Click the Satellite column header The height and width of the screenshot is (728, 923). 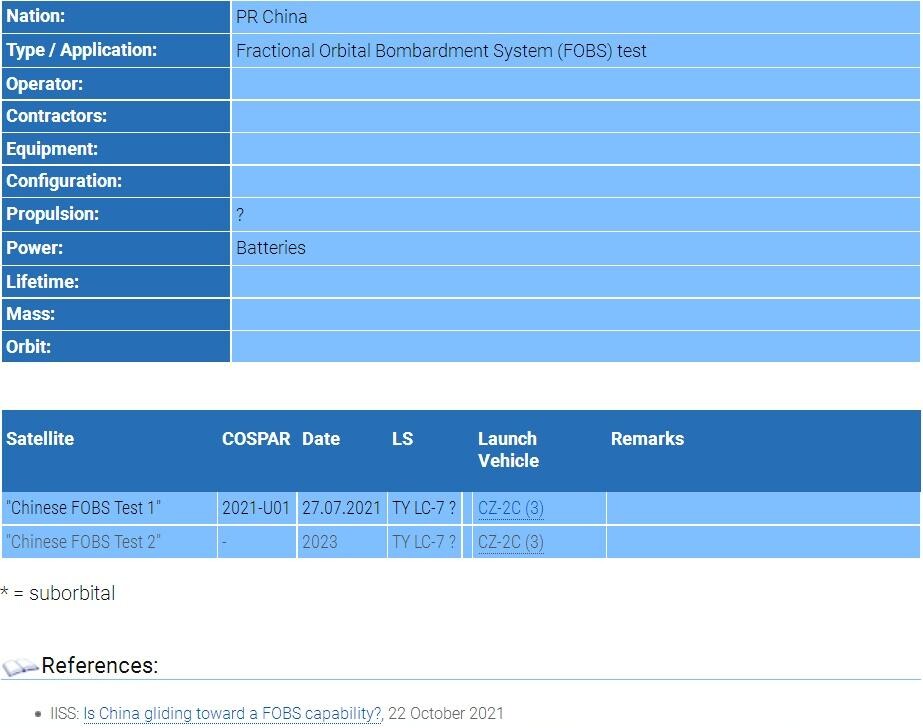pos(40,439)
